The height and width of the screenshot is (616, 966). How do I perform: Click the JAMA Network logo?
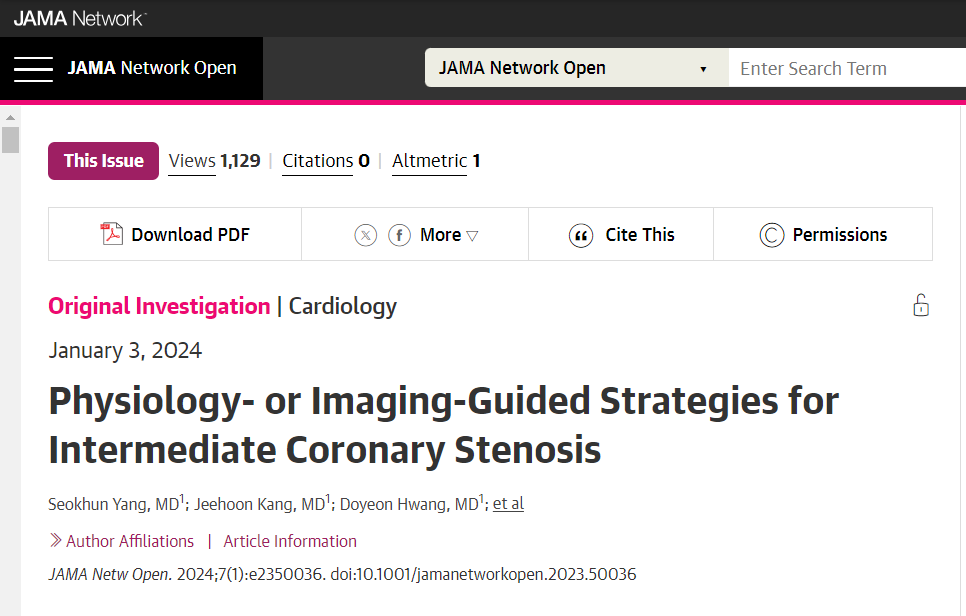79,18
